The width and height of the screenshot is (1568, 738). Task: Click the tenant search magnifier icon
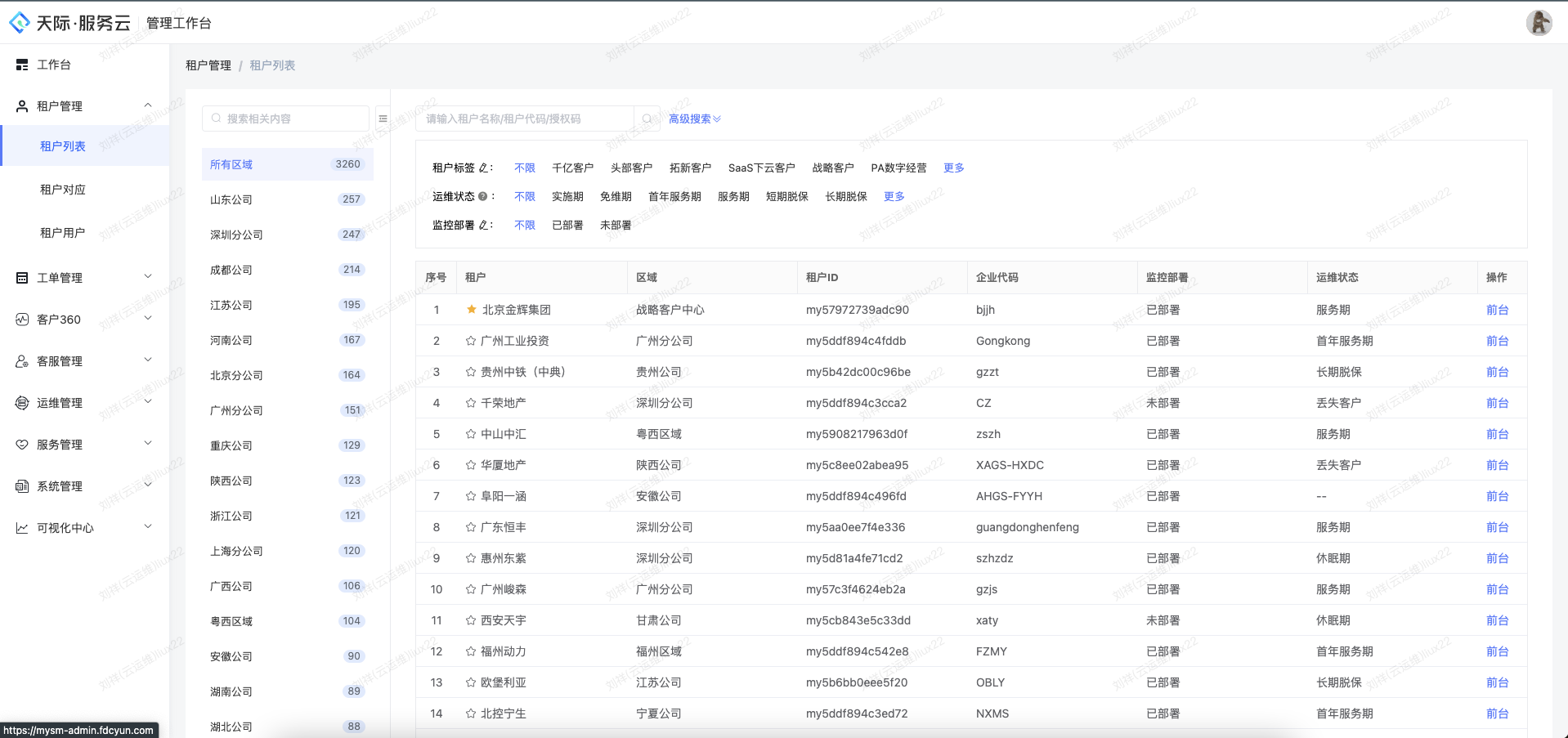click(x=647, y=119)
